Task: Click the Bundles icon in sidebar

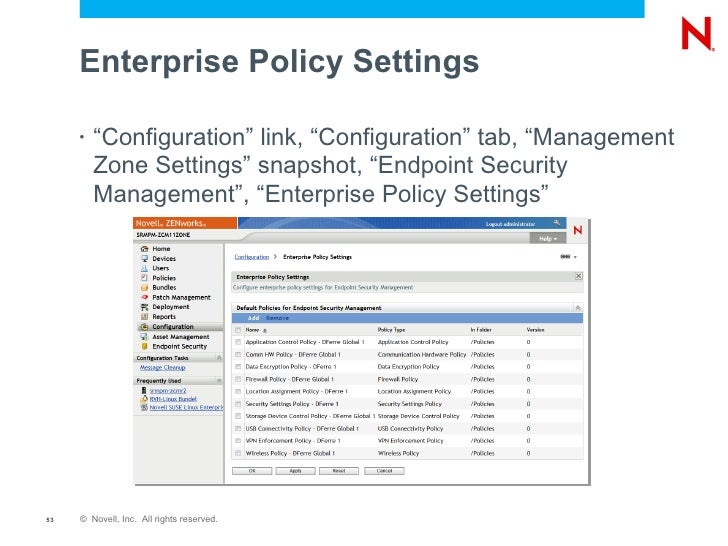Action: [144, 288]
